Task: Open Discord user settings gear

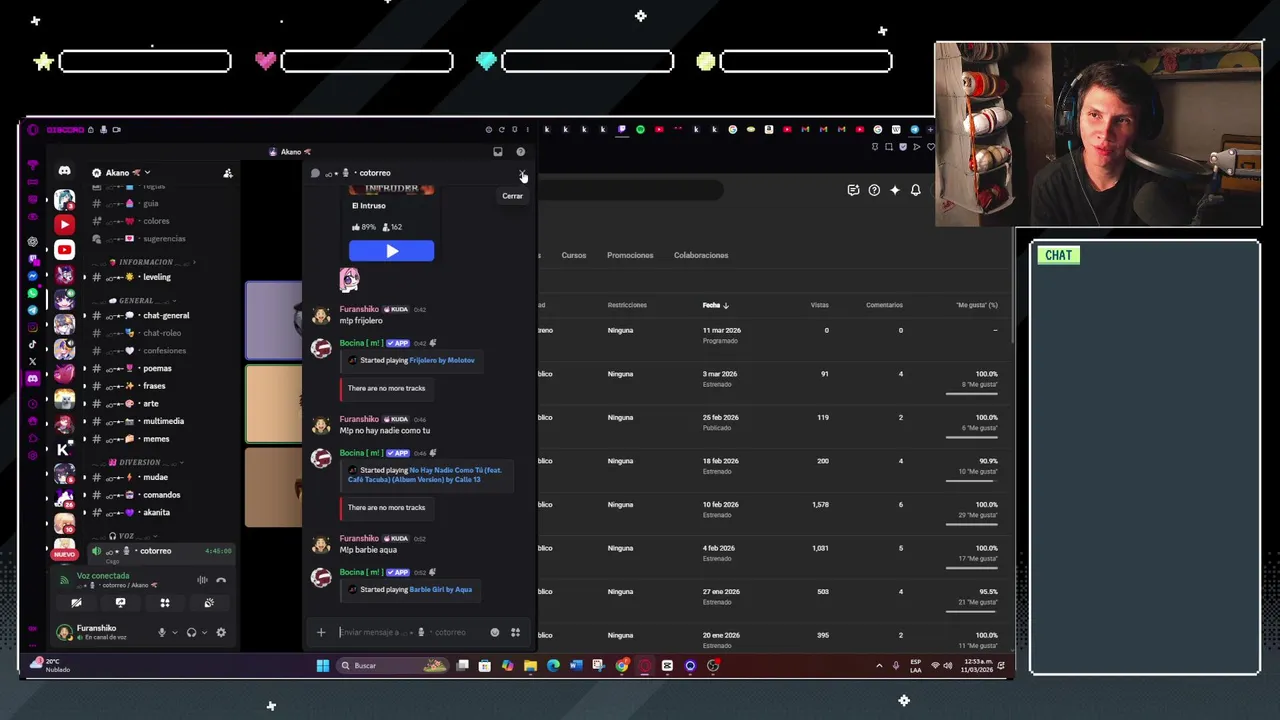Action: coord(221,632)
